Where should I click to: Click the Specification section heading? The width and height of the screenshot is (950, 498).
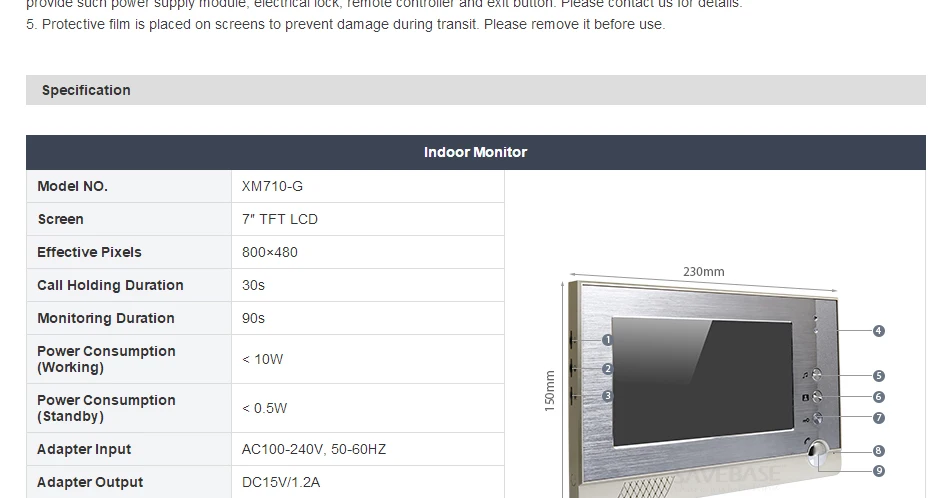pyautogui.click(x=86, y=90)
